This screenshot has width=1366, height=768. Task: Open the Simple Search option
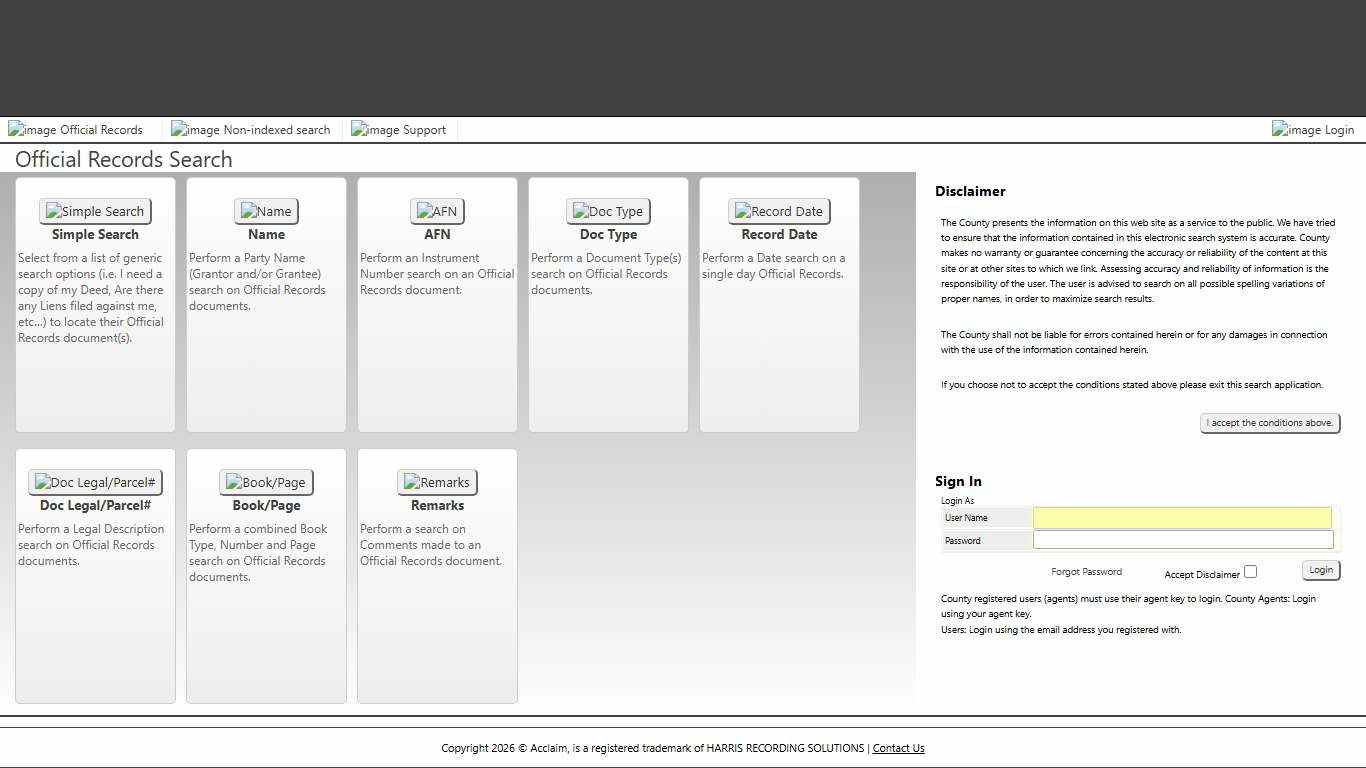95,211
